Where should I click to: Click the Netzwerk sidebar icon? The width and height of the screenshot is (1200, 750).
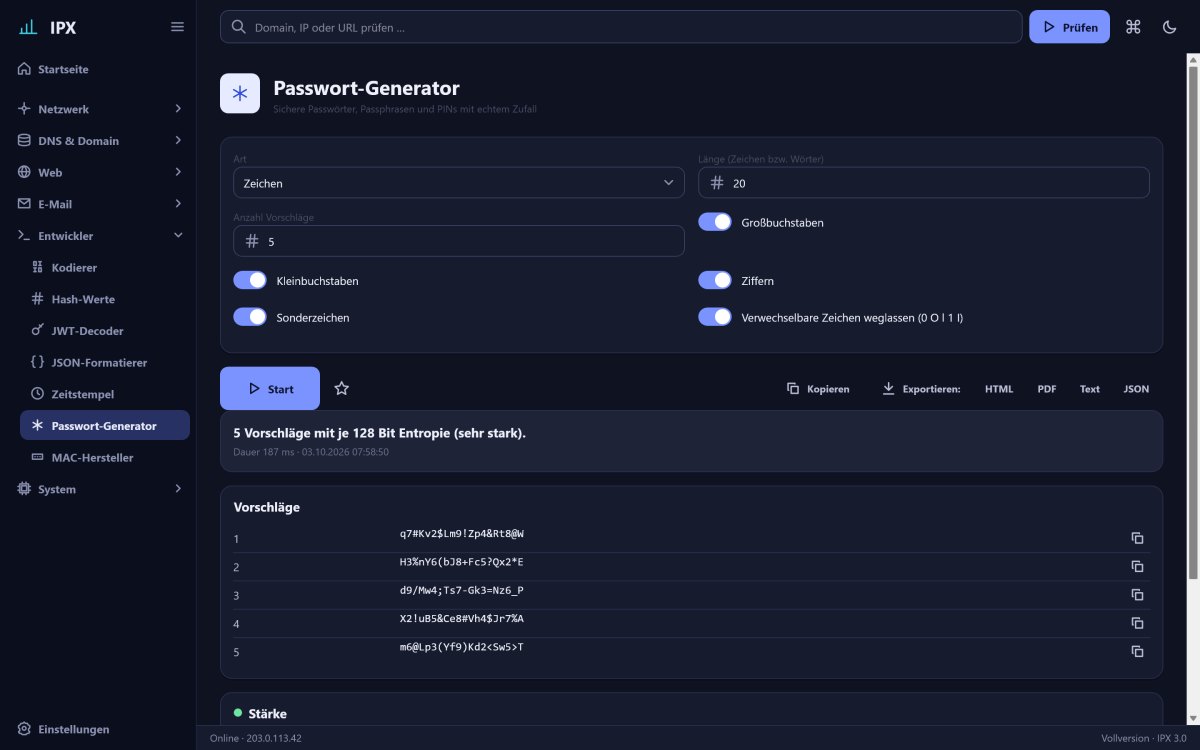[x=24, y=109]
